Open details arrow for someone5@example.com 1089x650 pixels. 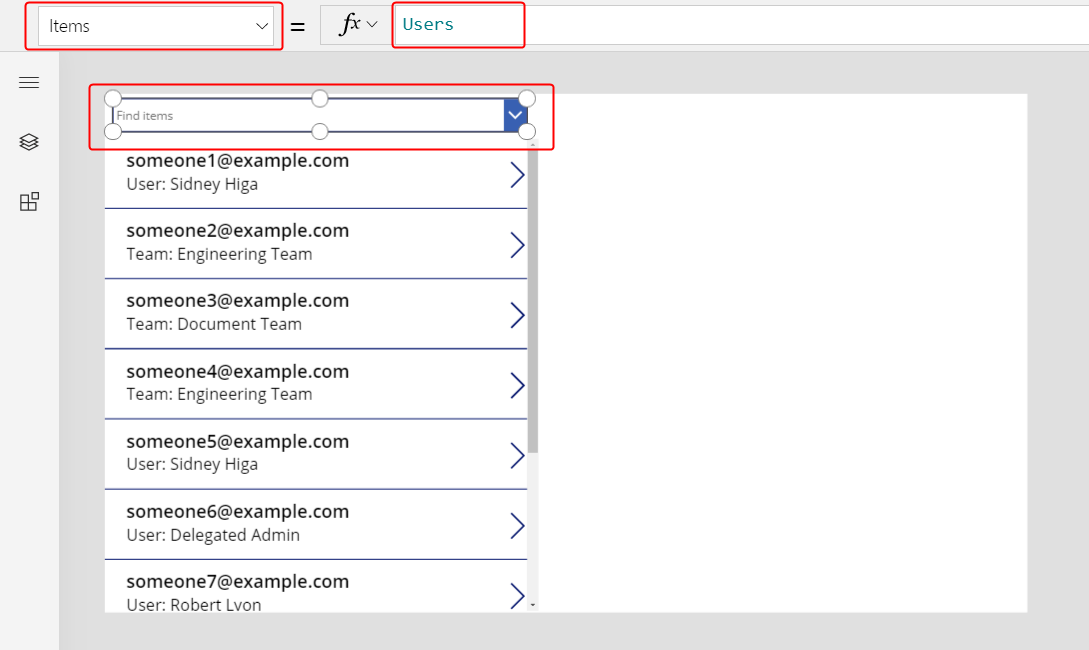[x=517, y=456]
